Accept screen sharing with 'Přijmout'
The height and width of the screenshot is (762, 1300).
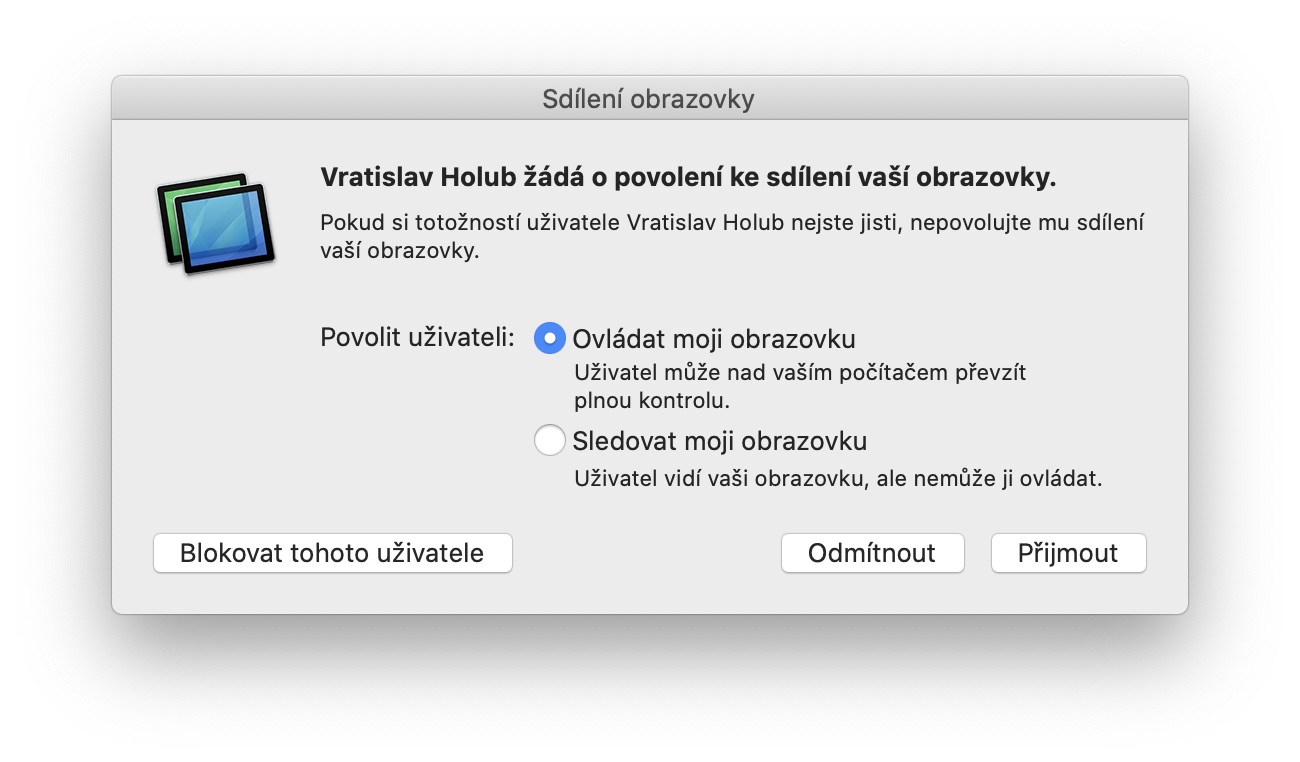click(1068, 553)
